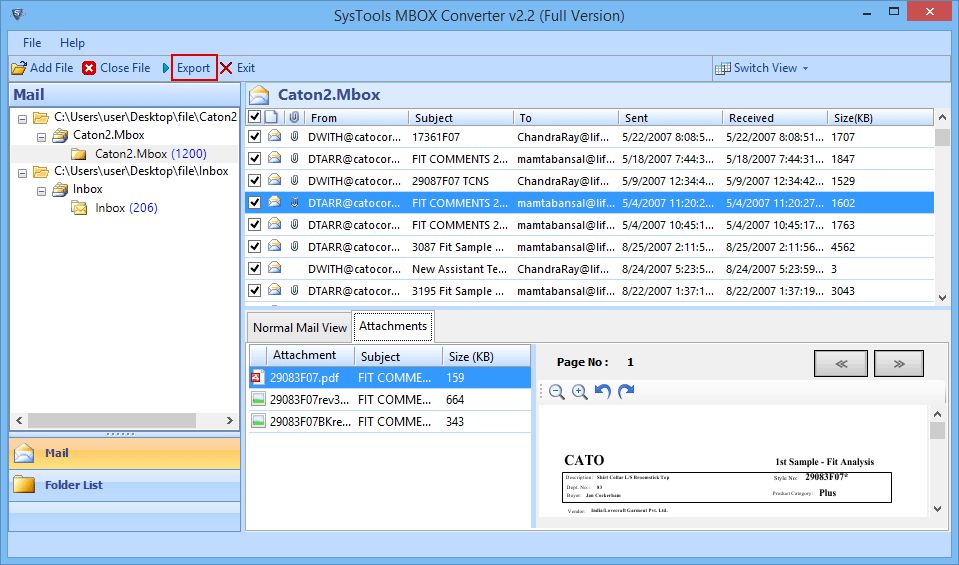Image resolution: width=959 pixels, height=565 pixels.
Task: Sort mail list by Subject column header
Action: [461, 117]
